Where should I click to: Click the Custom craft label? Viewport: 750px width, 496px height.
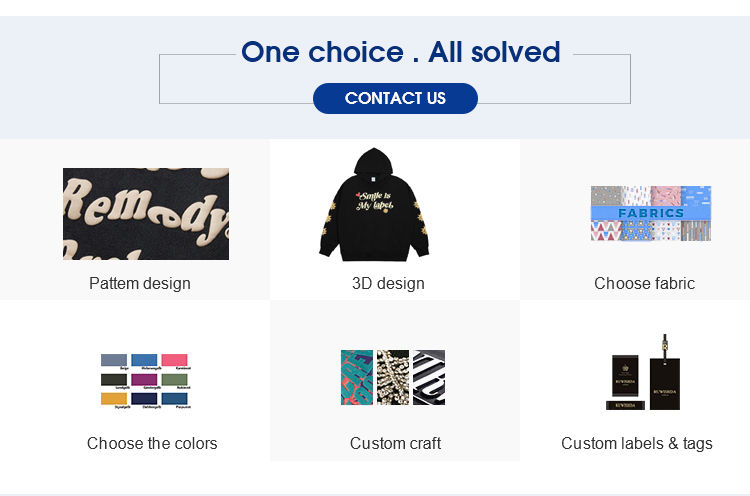[x=395, y=443]
